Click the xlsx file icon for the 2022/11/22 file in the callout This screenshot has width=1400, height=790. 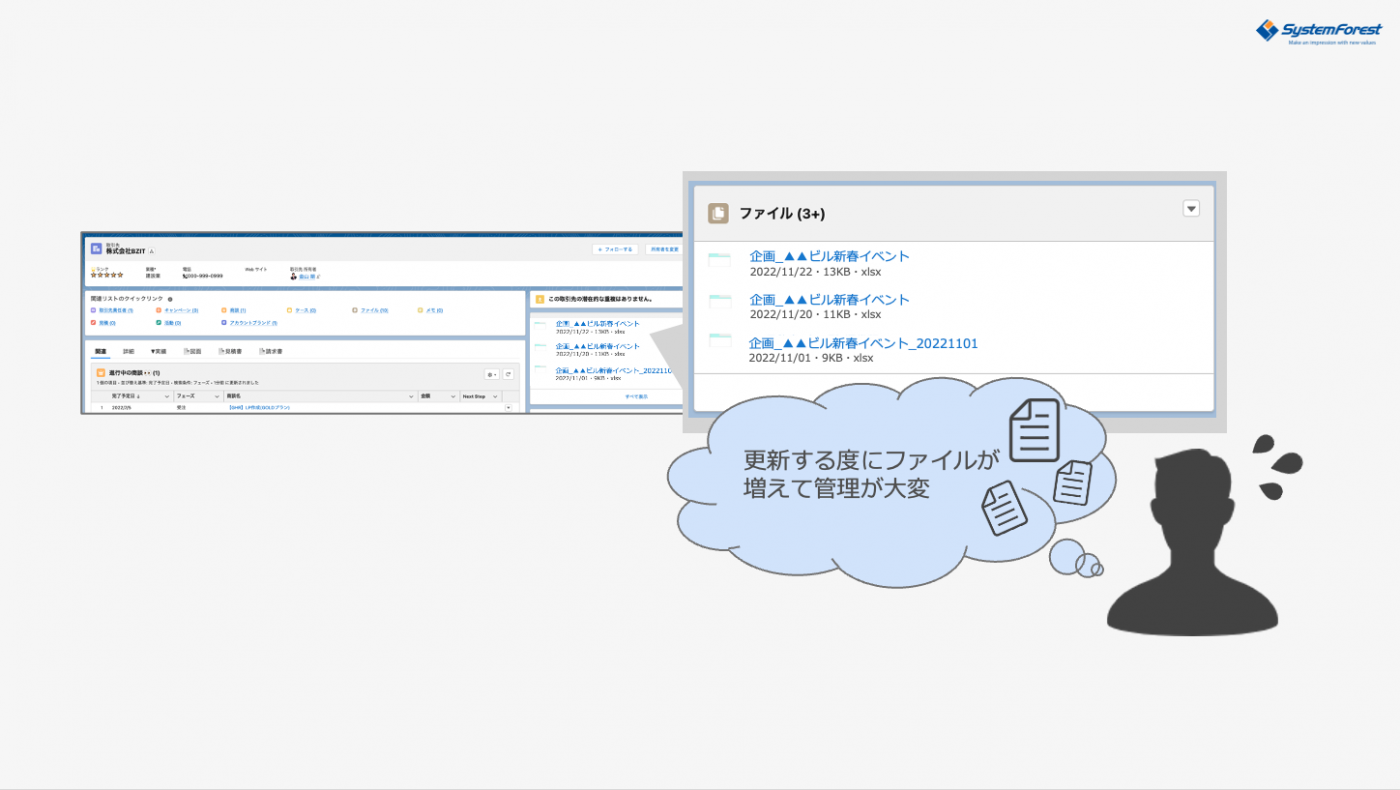click(x=720, y=262)
